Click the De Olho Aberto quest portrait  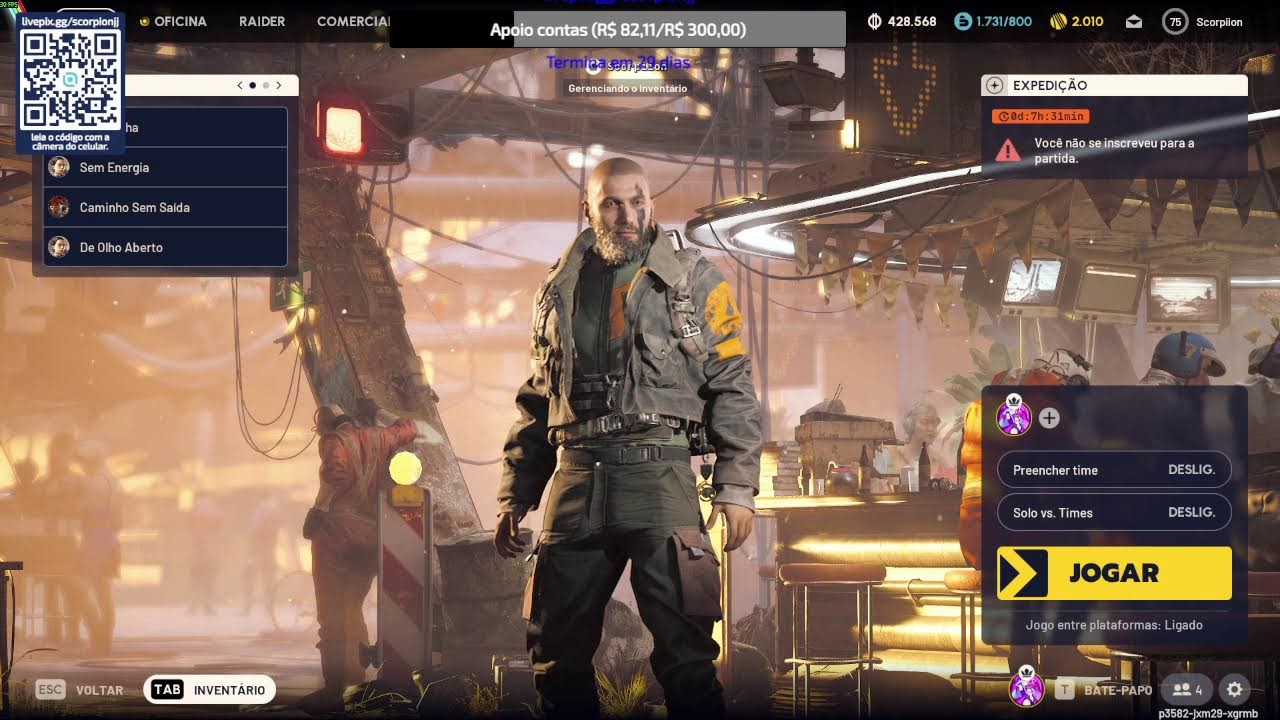coord(59,247)
